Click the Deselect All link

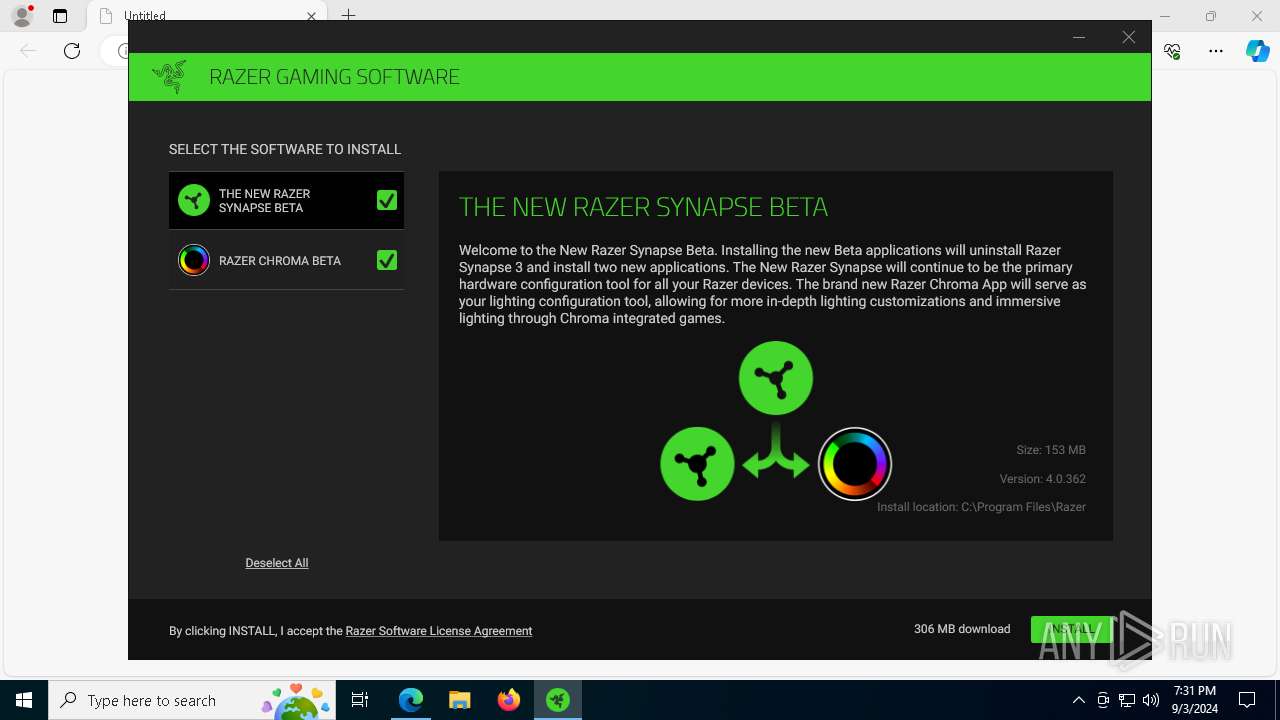tap(277, 563)
